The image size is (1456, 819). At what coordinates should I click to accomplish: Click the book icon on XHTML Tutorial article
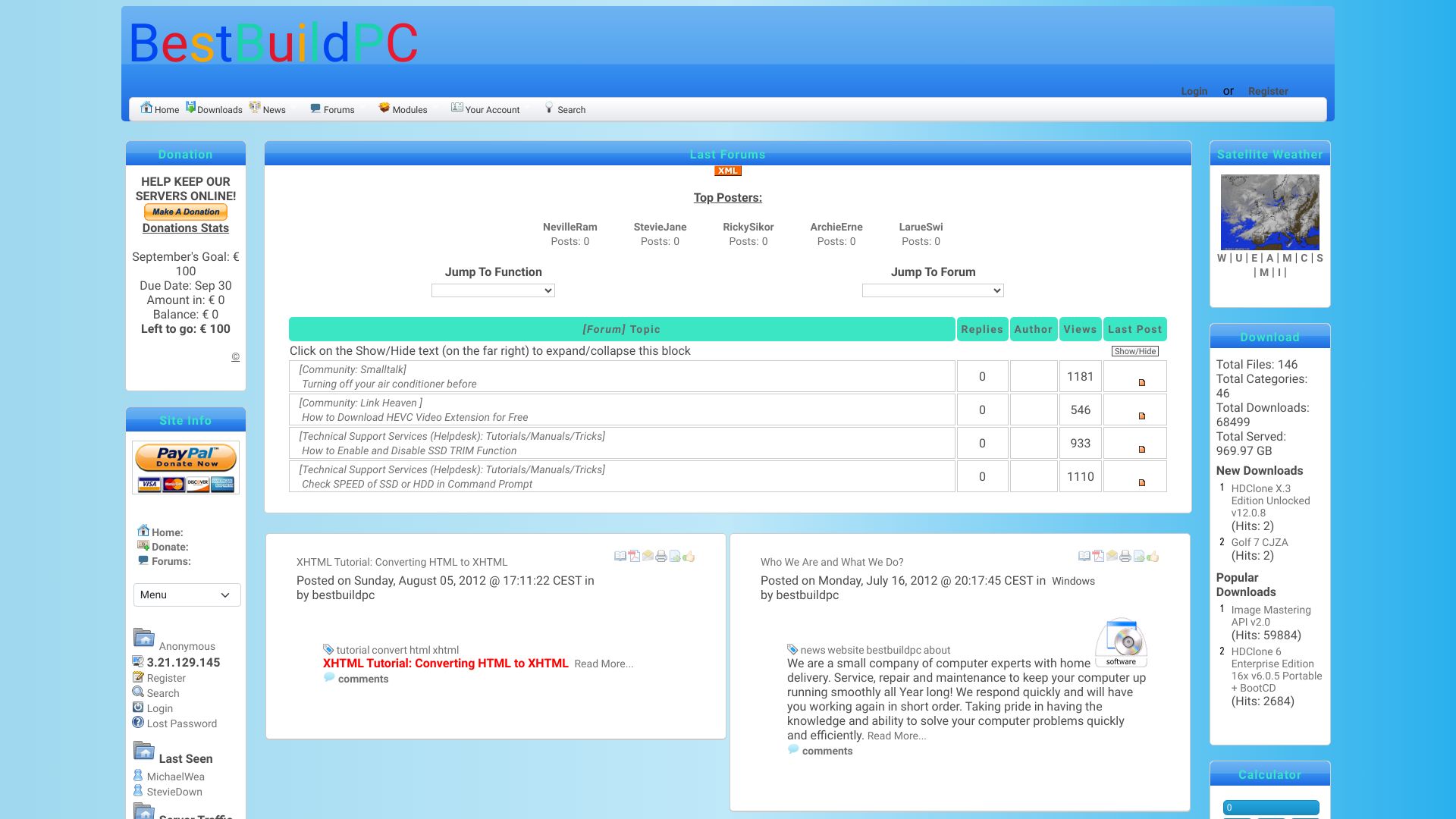click(x=620, y=556)
